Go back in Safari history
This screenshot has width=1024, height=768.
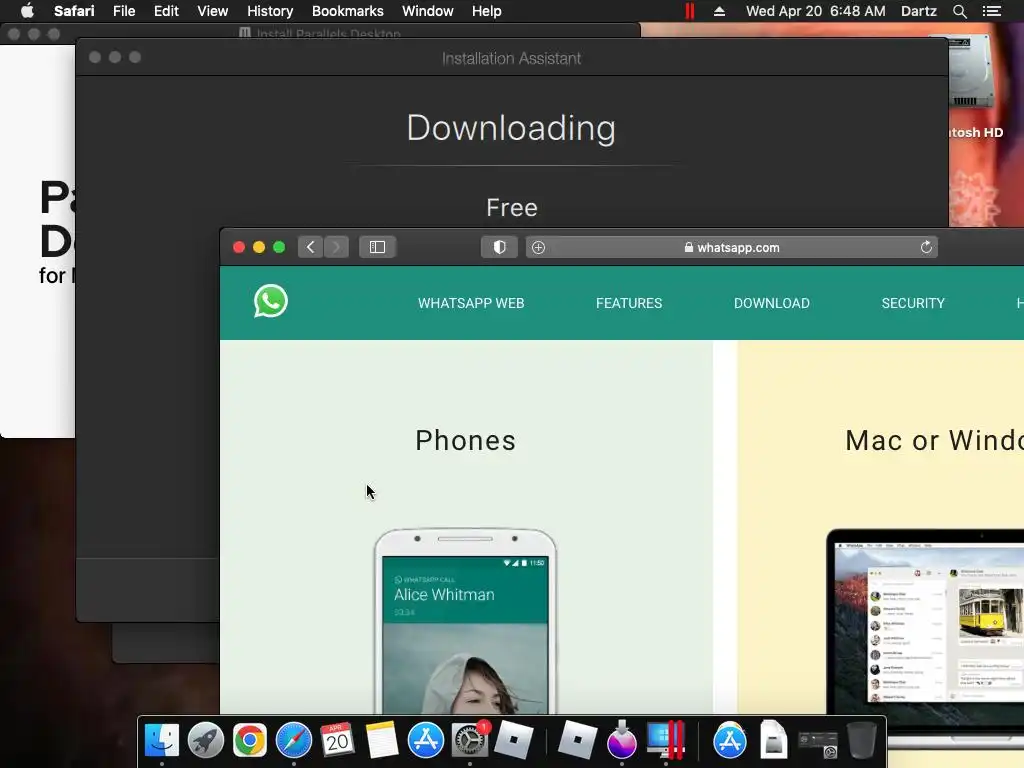(311, 248)
